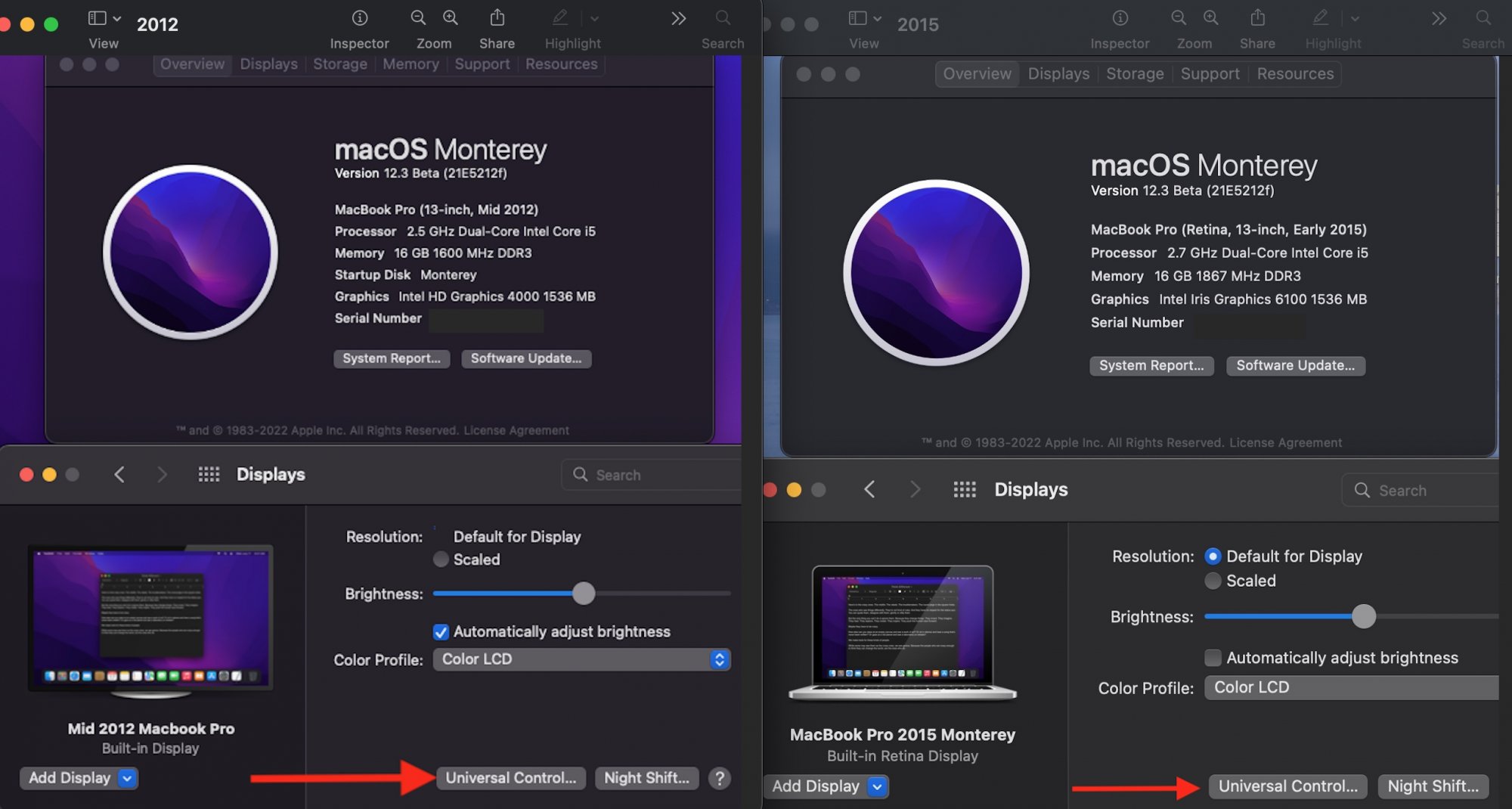Click macOS Monterey logo in 2015 About window

click(x=936, y=273)
